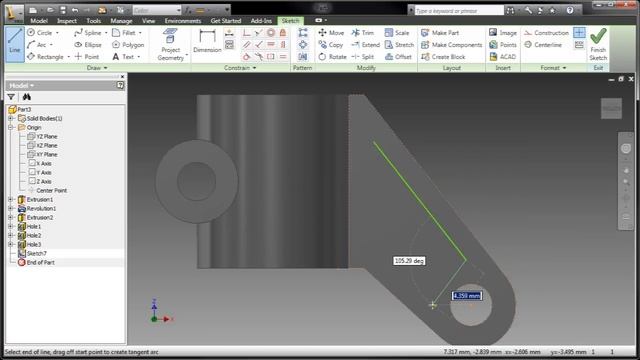This screenshot has height=360, width=640.
Task: Toggle Construction line format
Action: click(546, 32)
